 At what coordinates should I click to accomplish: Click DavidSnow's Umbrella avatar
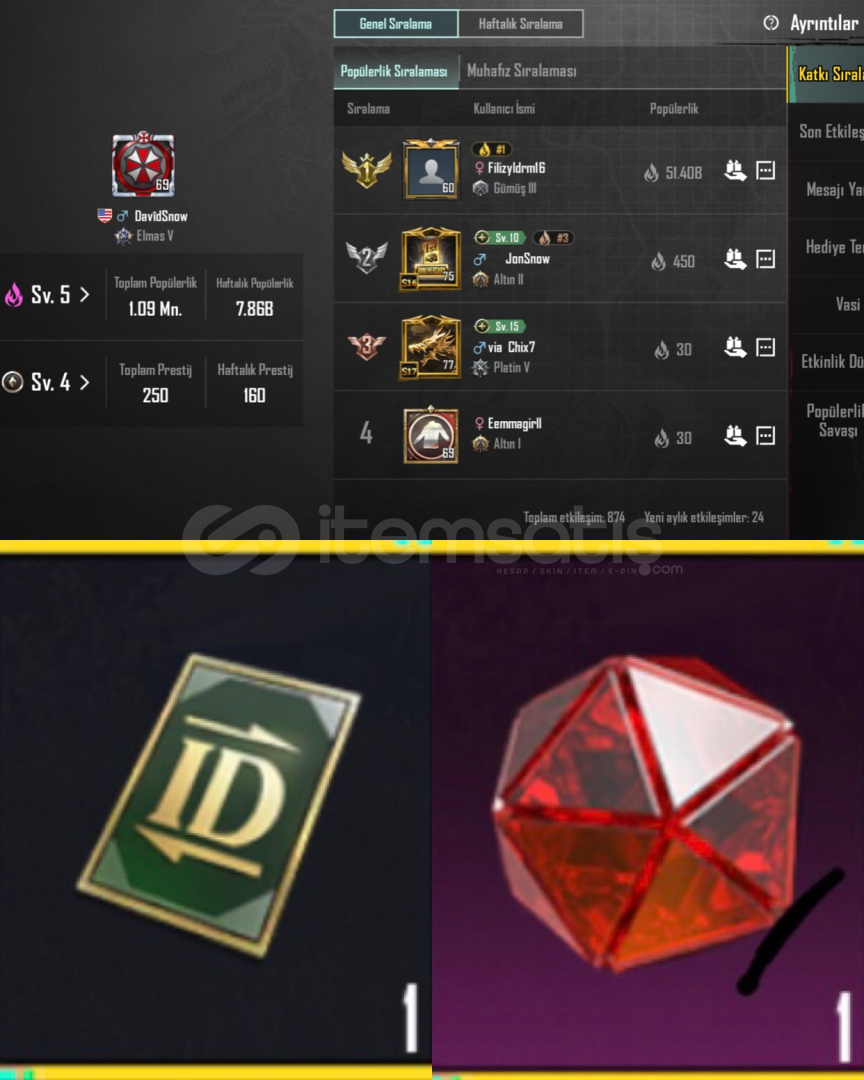click(143, 164)
